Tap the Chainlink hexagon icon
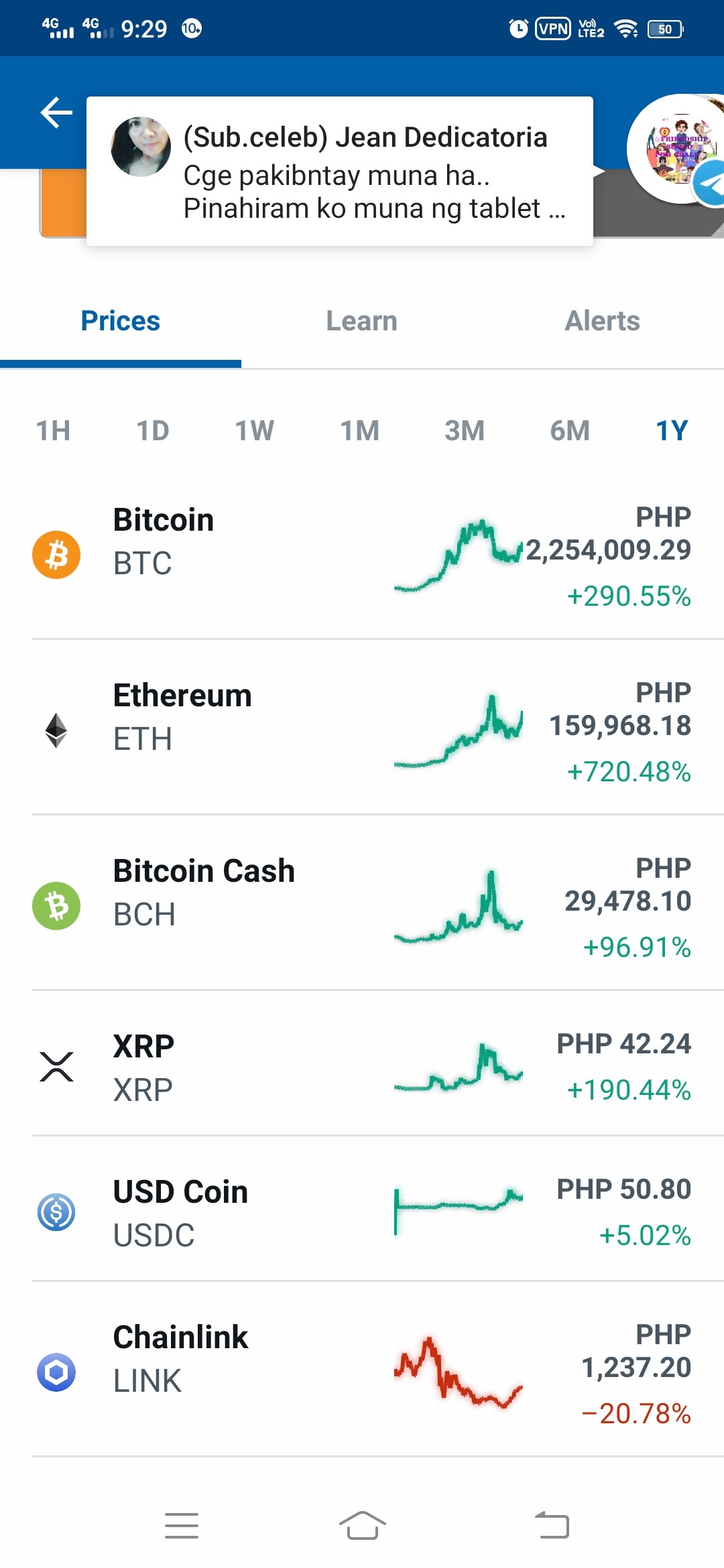Image resolution: width=724 pixels, height=1568 pixels. (56, 1372)
